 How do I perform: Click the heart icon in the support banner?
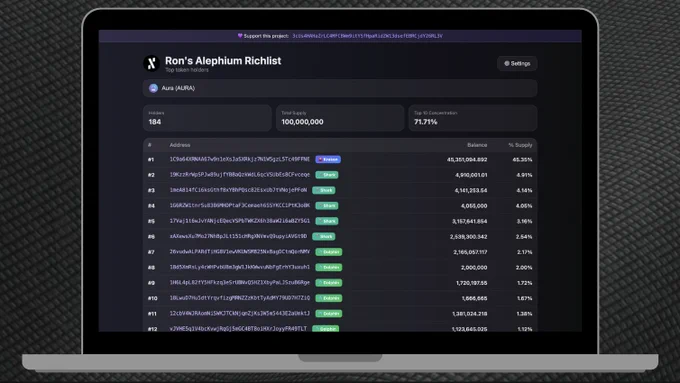(240, 36)
